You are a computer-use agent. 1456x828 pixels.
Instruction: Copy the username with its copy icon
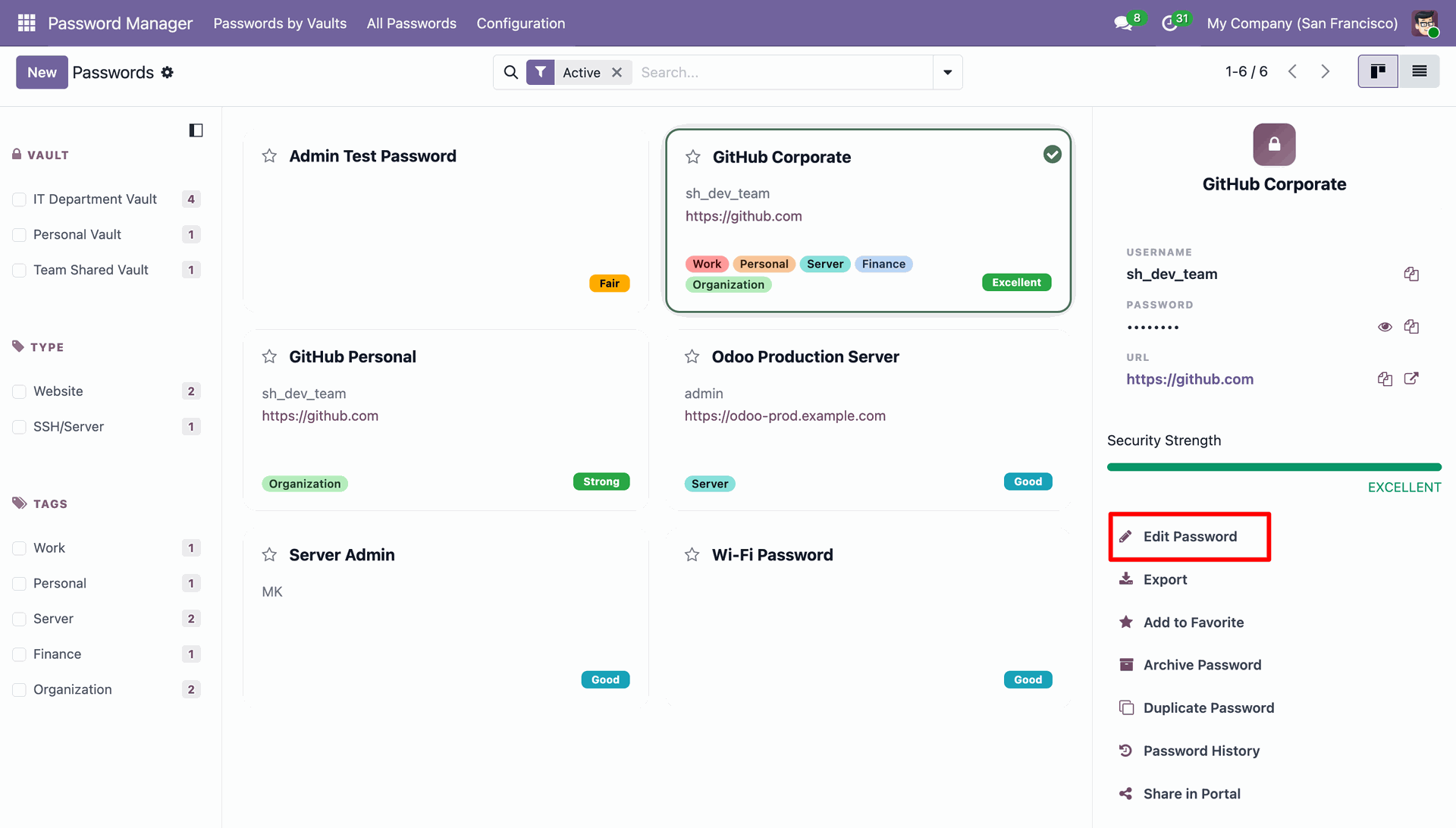[1411, 274]
